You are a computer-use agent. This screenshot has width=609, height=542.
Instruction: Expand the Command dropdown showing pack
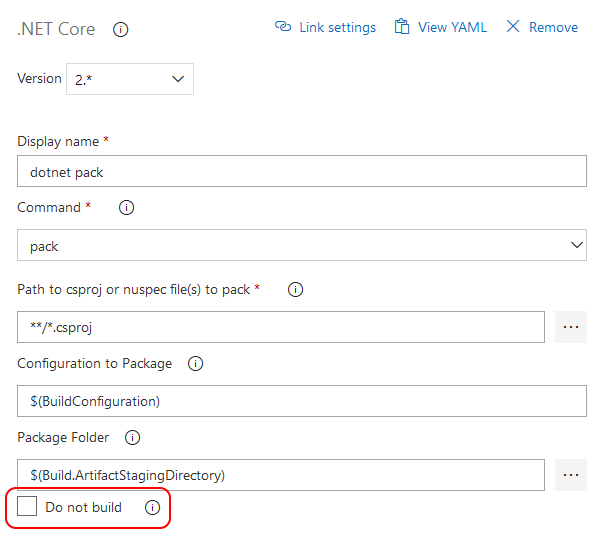tap(302, 245)
